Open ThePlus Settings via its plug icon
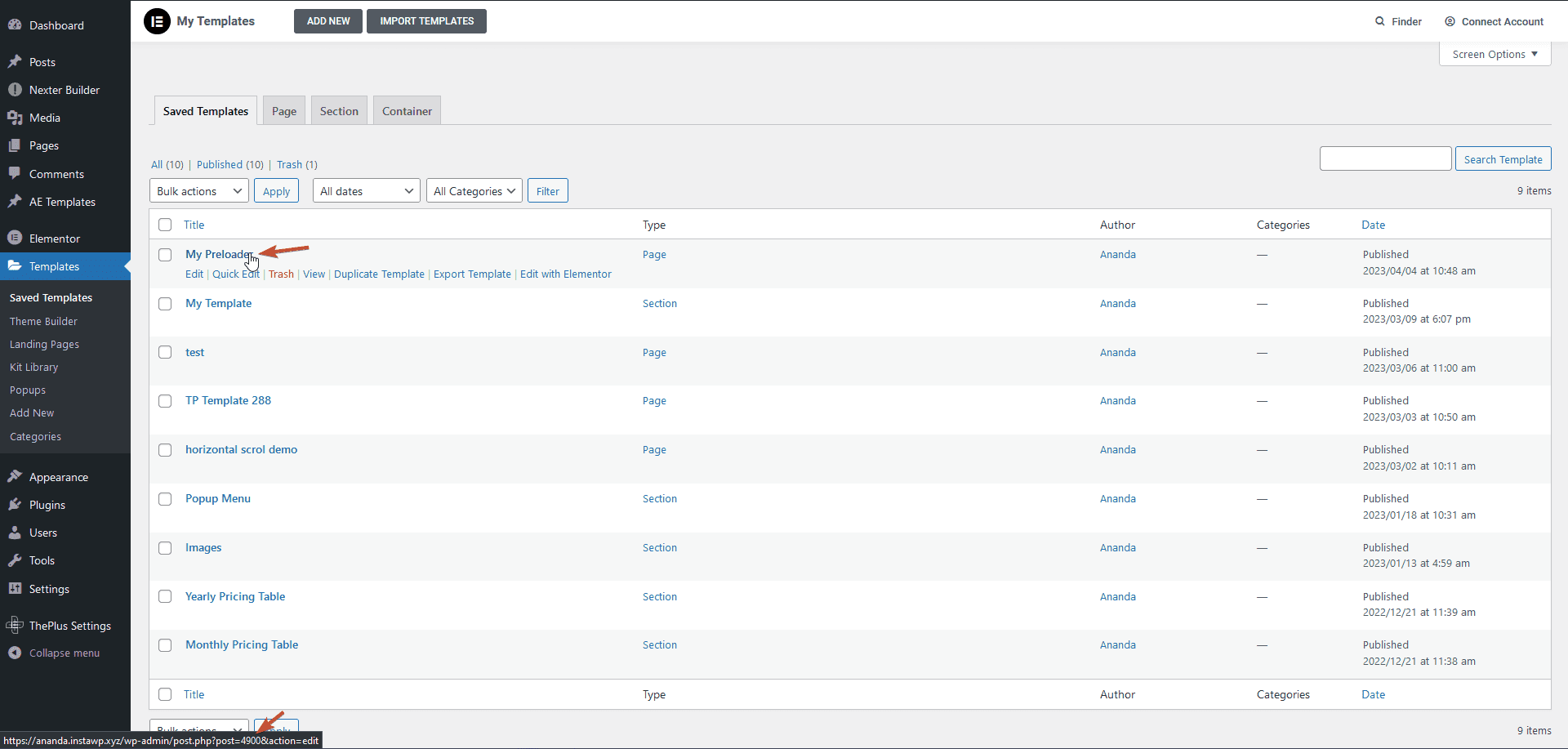This screenshot has height=749, width=1568. 16,626
